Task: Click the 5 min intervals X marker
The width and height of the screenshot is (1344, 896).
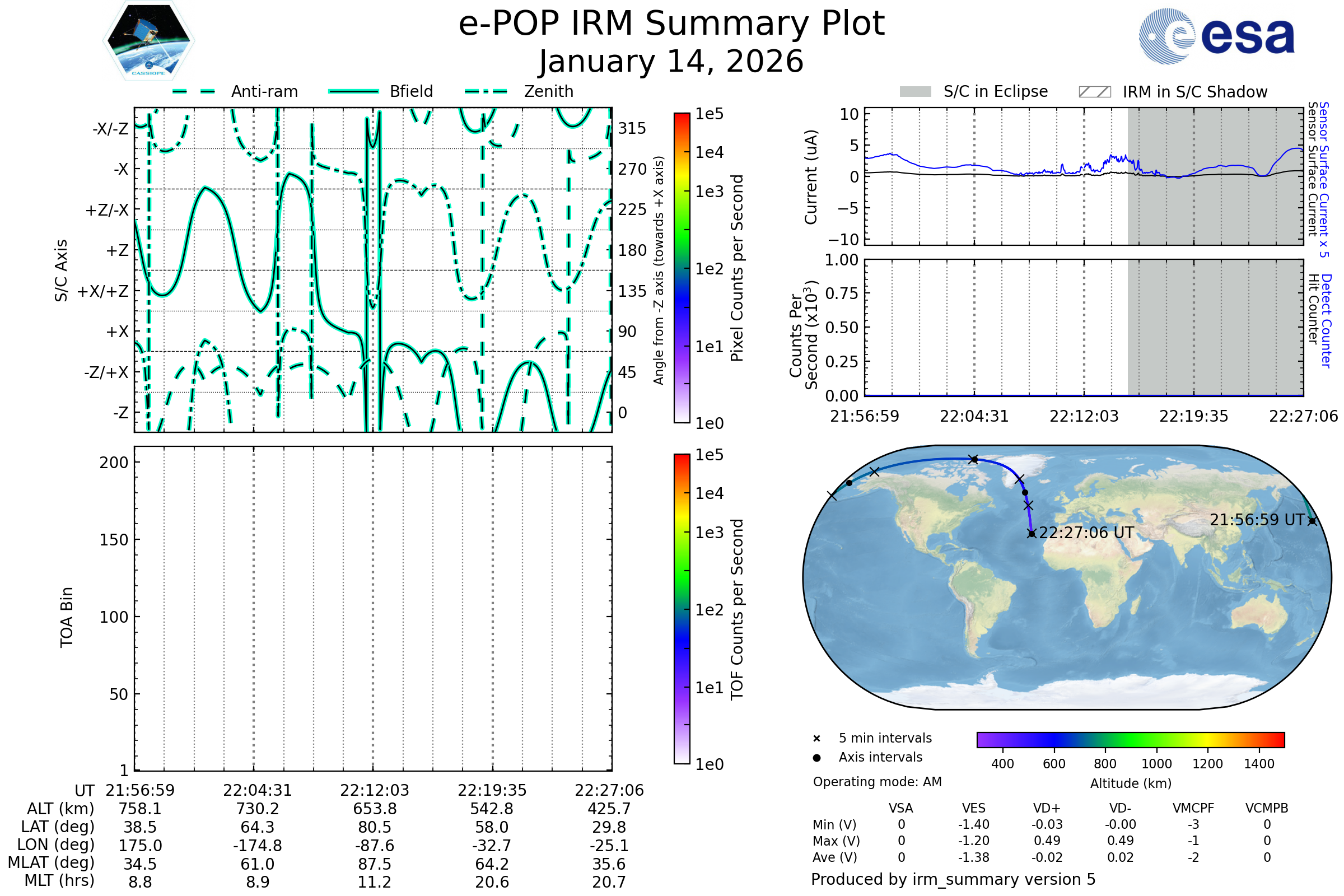Action: 817,739
